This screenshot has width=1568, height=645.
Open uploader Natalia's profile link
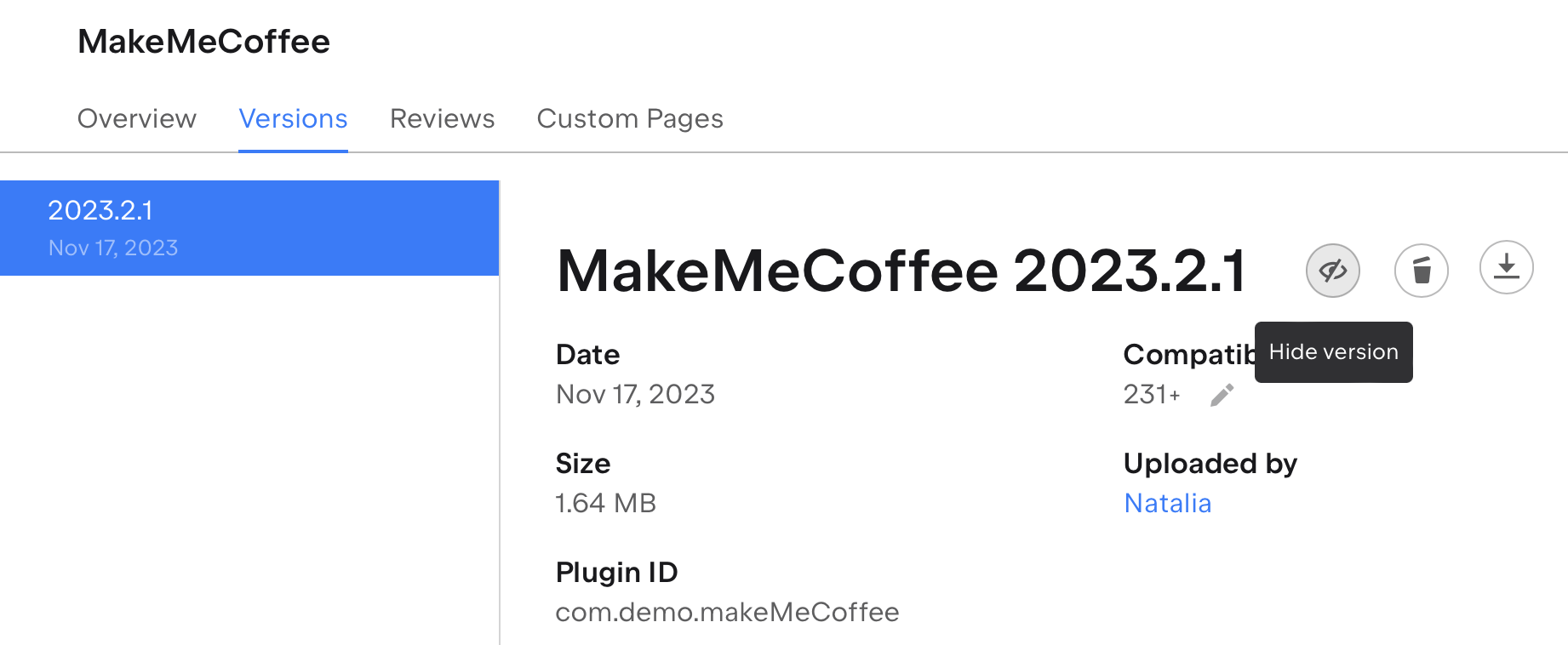(1167, 503)
